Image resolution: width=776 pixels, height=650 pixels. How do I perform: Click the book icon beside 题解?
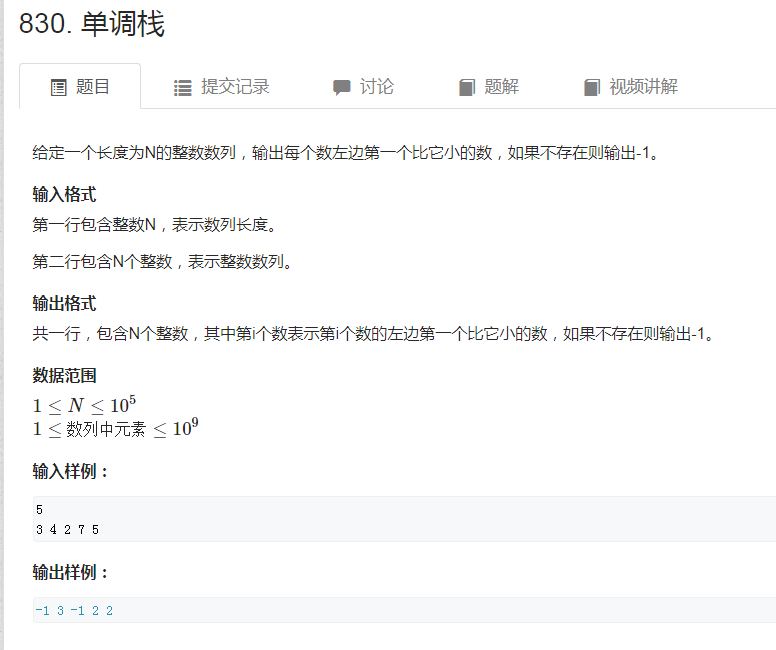pos(467,88)
